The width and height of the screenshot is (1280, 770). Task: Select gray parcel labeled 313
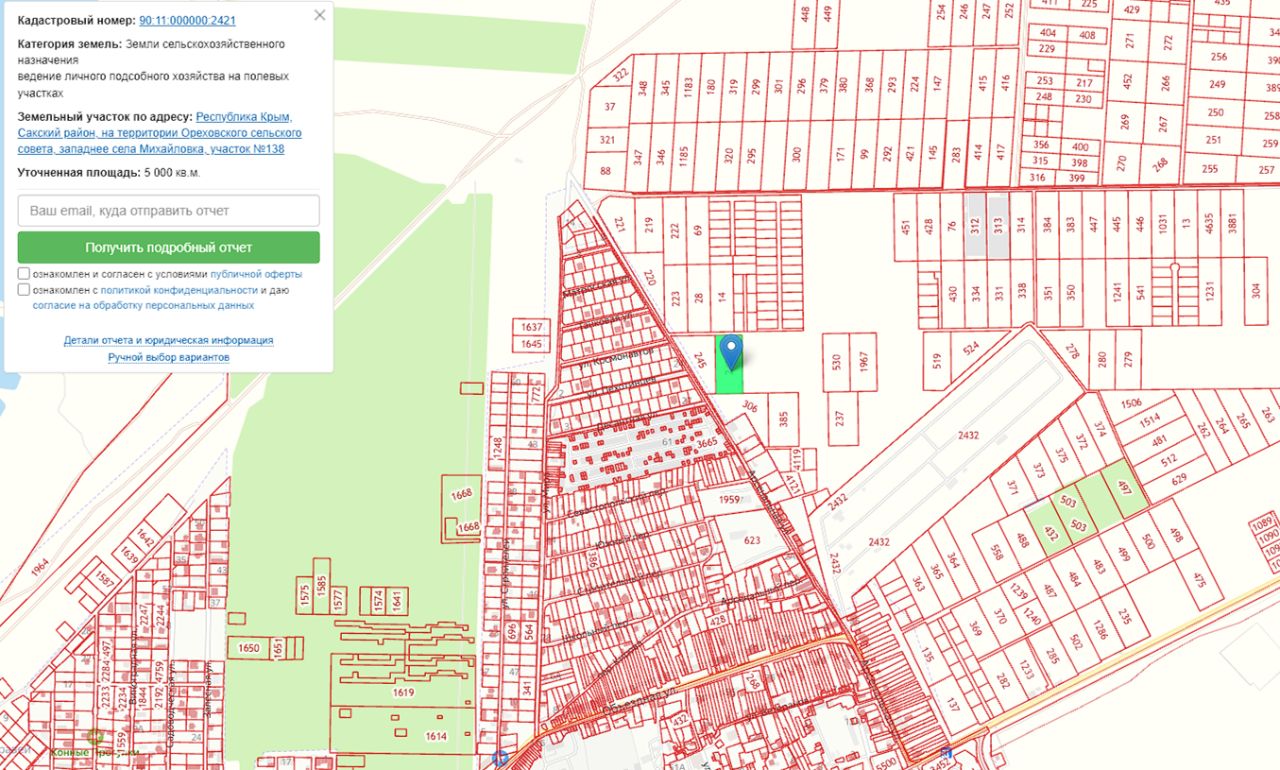pyautogui.click(x=998, y=226)
